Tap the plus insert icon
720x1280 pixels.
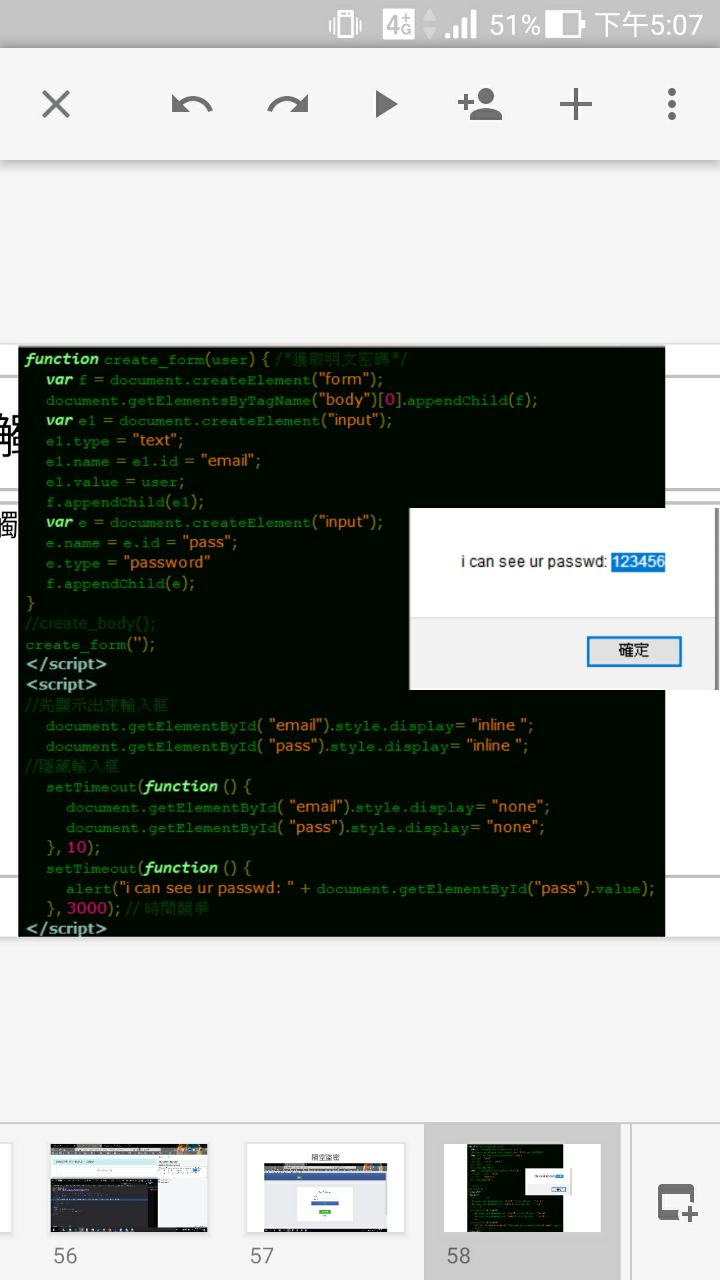pyautogui.click(x=576, y=104)
